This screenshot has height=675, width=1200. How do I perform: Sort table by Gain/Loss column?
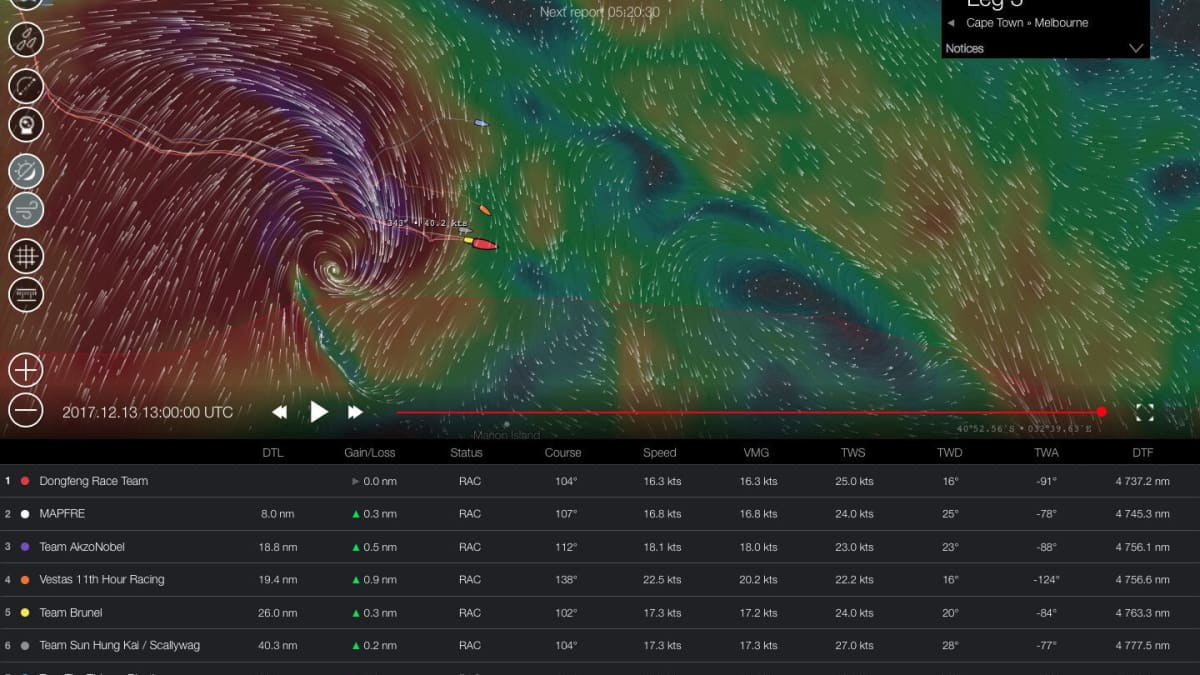point(370,453)
